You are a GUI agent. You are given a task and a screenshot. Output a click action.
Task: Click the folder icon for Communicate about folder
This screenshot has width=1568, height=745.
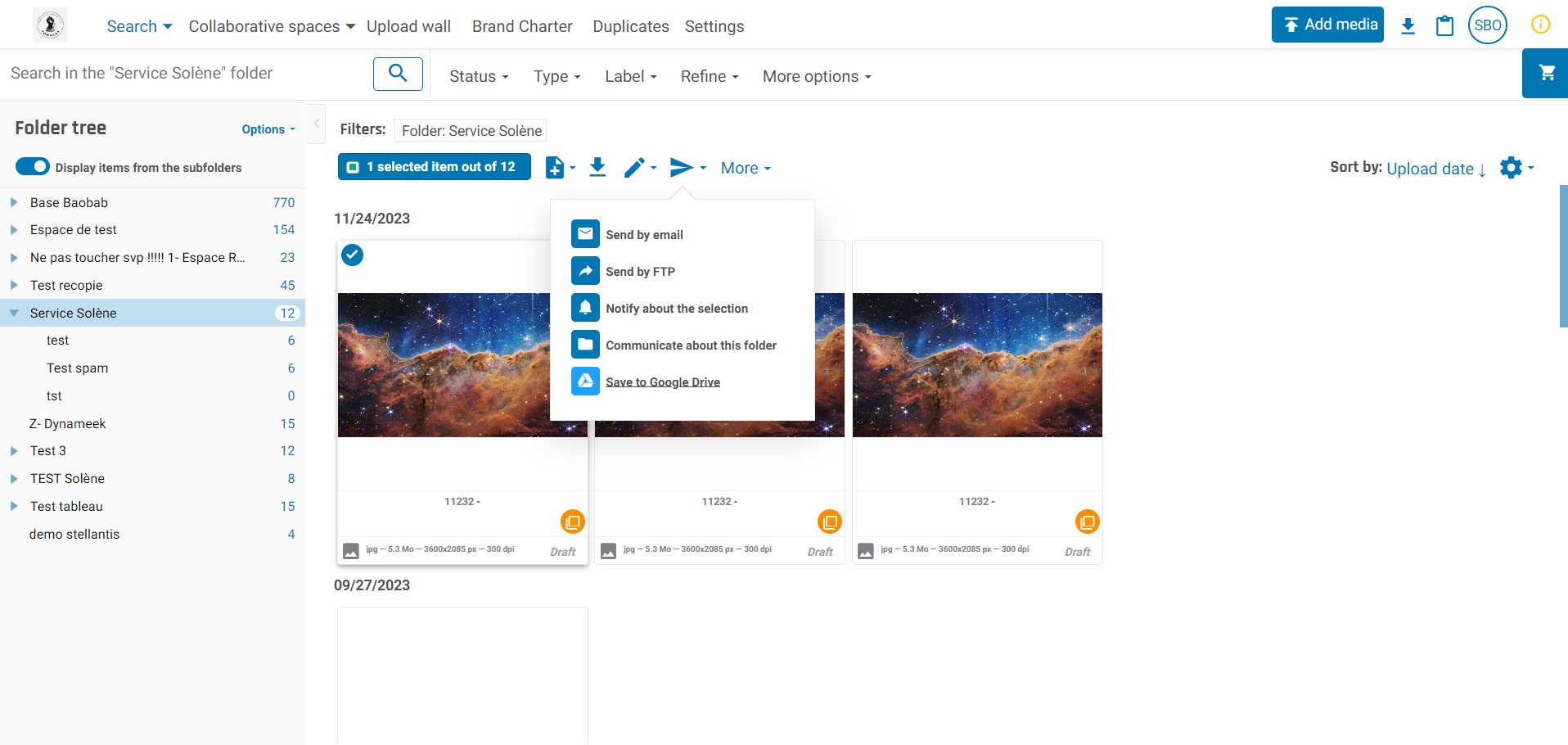tap(585, 345)
